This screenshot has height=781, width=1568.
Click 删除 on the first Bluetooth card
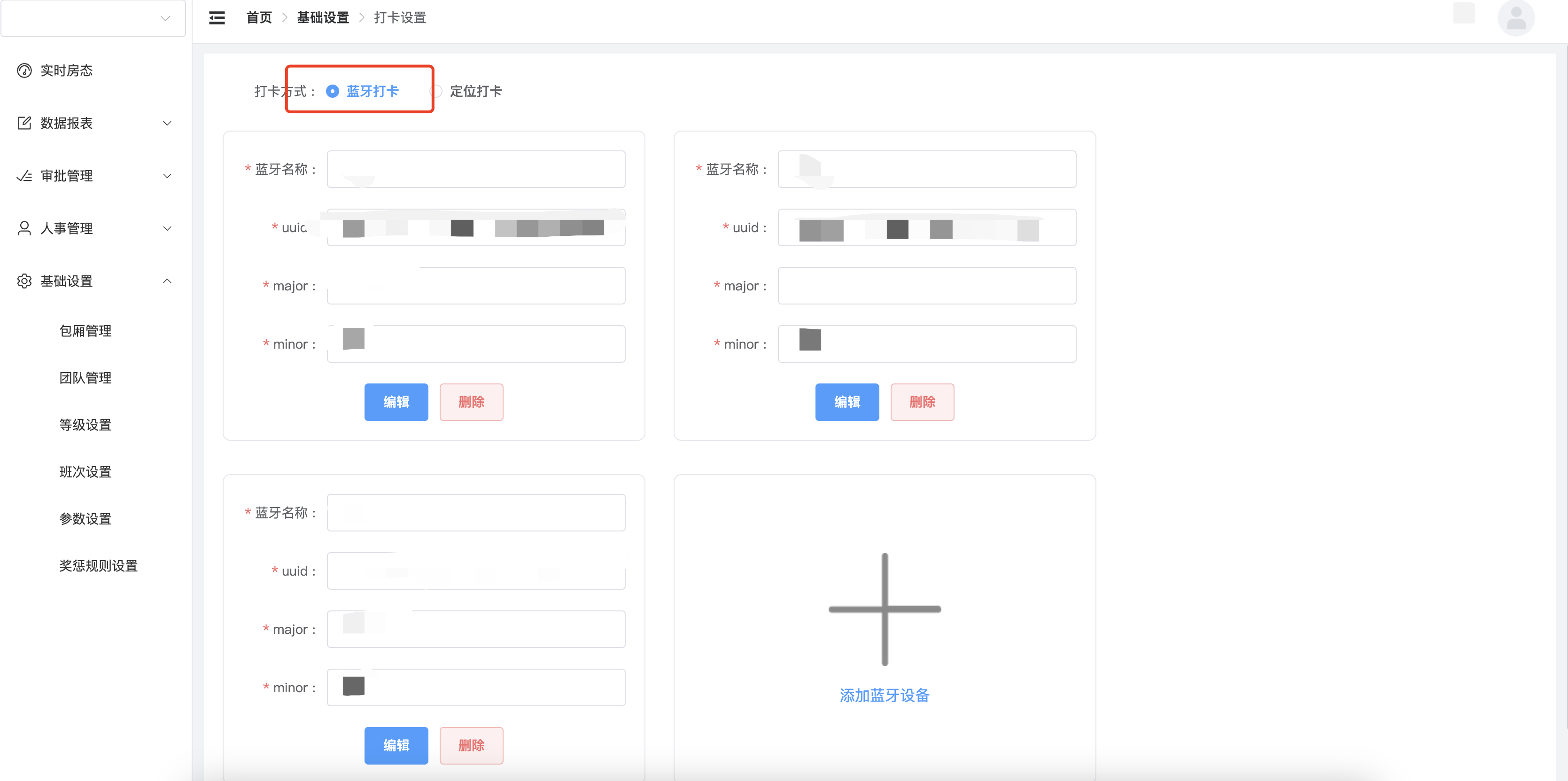tap(471, 402)
